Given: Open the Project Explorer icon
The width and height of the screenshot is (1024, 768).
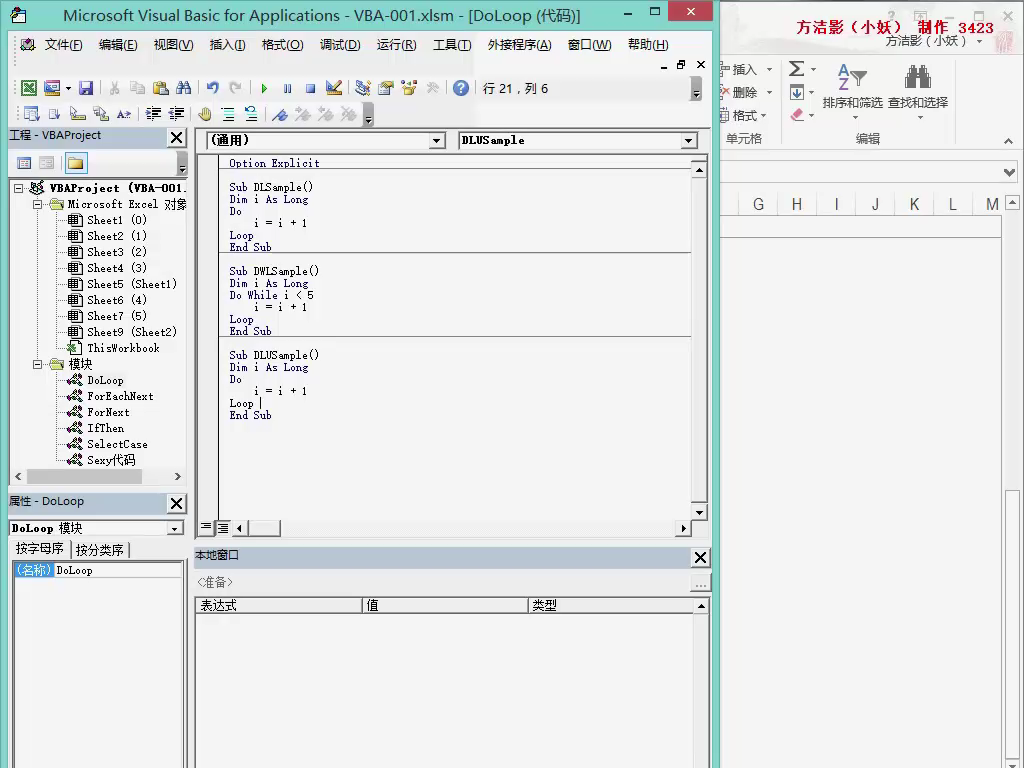Looking at the screenshot, I should coord(362,88).
